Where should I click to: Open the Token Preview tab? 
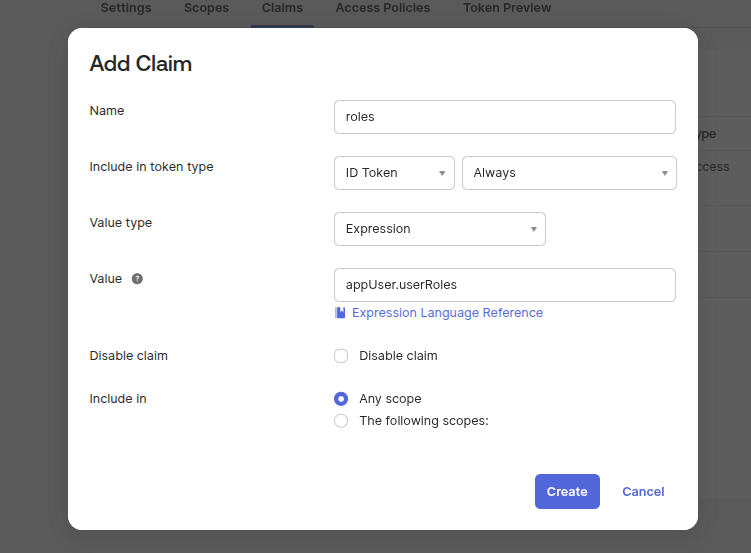[x=507, y=8]
